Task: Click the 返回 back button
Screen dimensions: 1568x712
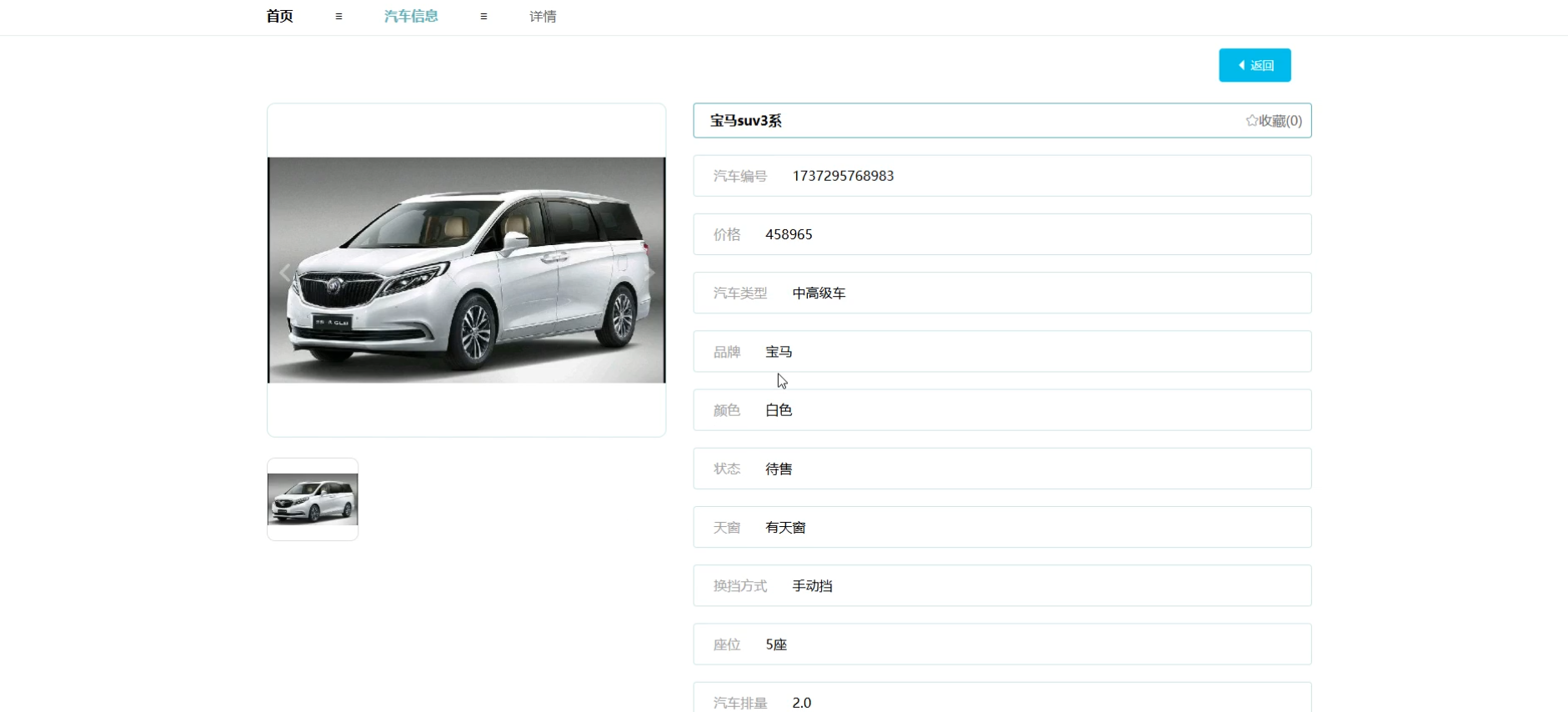Action: pyautogui.click(x=1255, y=65)
